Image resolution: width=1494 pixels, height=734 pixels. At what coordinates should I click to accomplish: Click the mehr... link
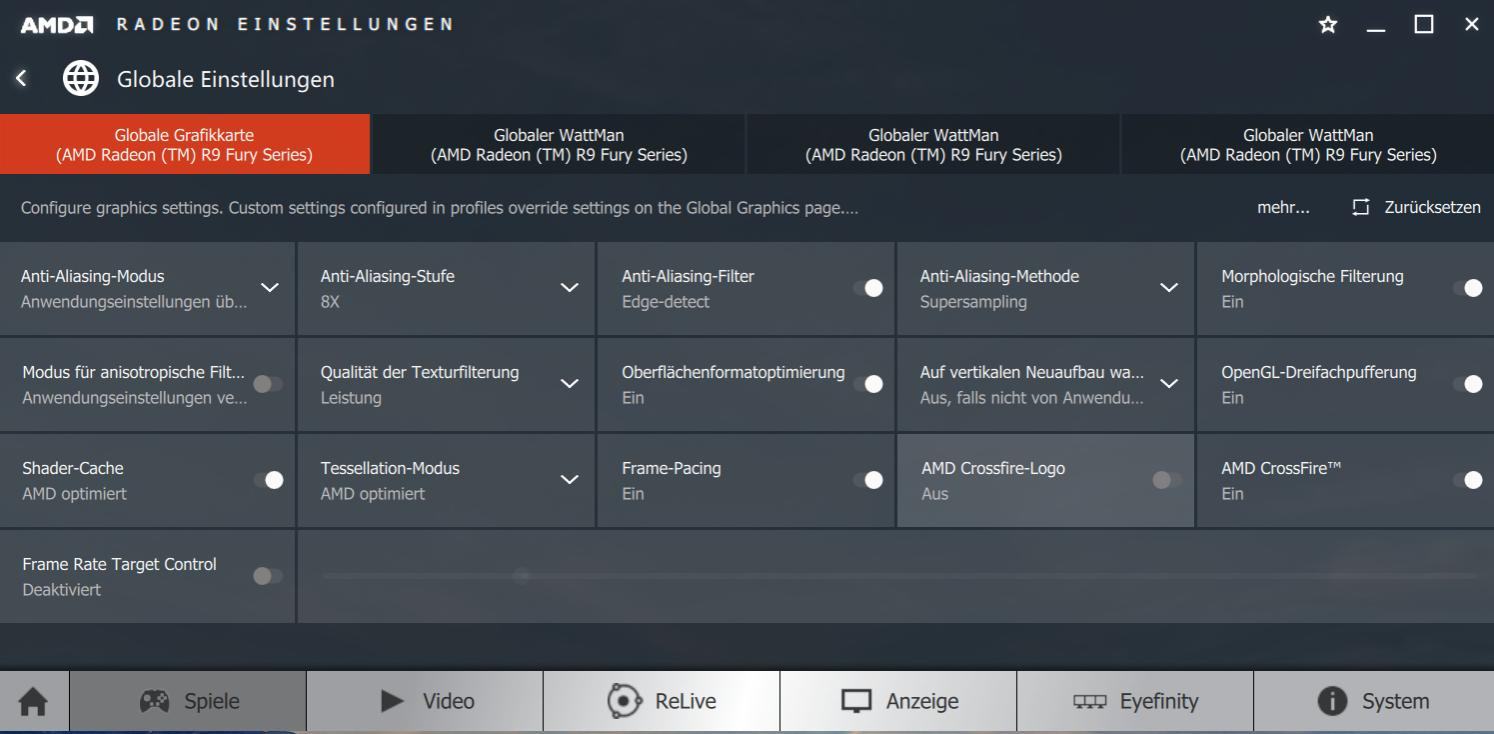1283,208
